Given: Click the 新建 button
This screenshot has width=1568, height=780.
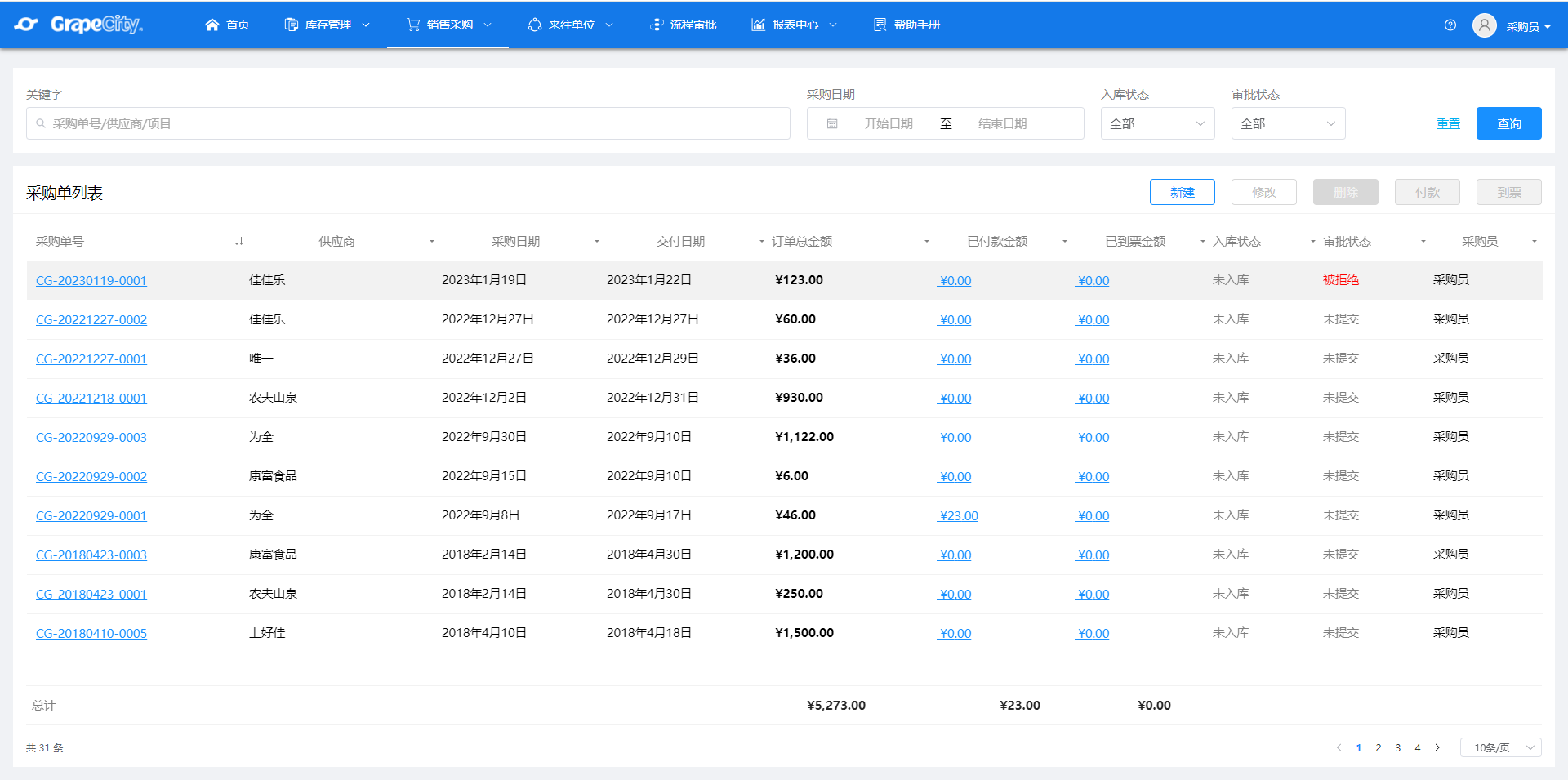Looking at the screenshot, I should 1182,192.
